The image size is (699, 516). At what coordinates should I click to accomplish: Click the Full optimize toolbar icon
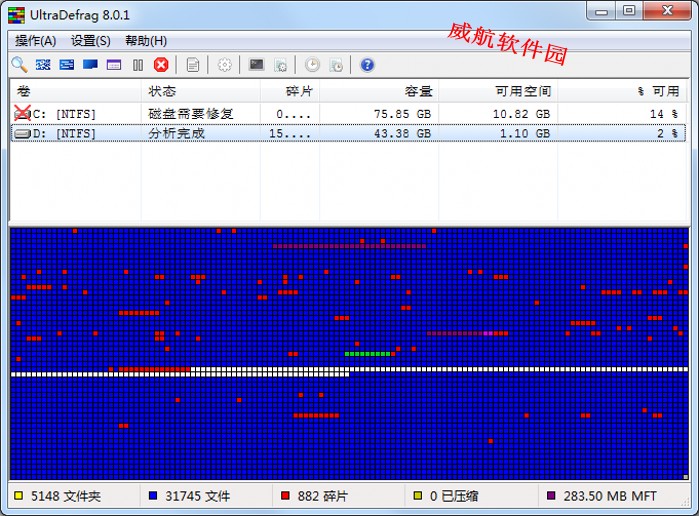90,65
